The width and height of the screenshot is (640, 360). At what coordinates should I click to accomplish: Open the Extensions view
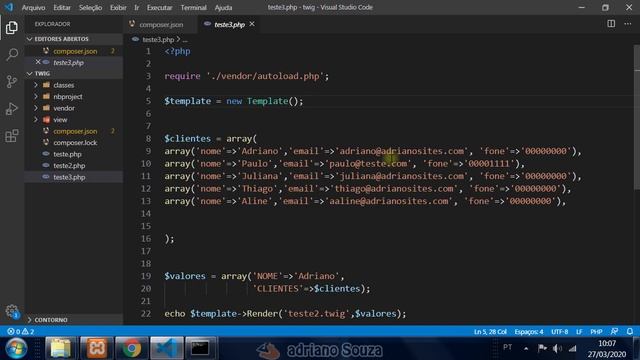tap(12, 136)
